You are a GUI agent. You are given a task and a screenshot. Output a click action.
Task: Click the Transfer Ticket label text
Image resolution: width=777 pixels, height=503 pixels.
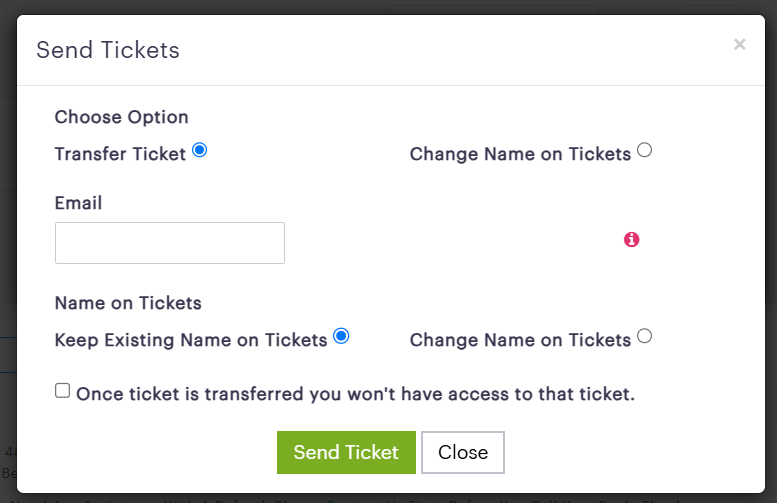point(120,154)
